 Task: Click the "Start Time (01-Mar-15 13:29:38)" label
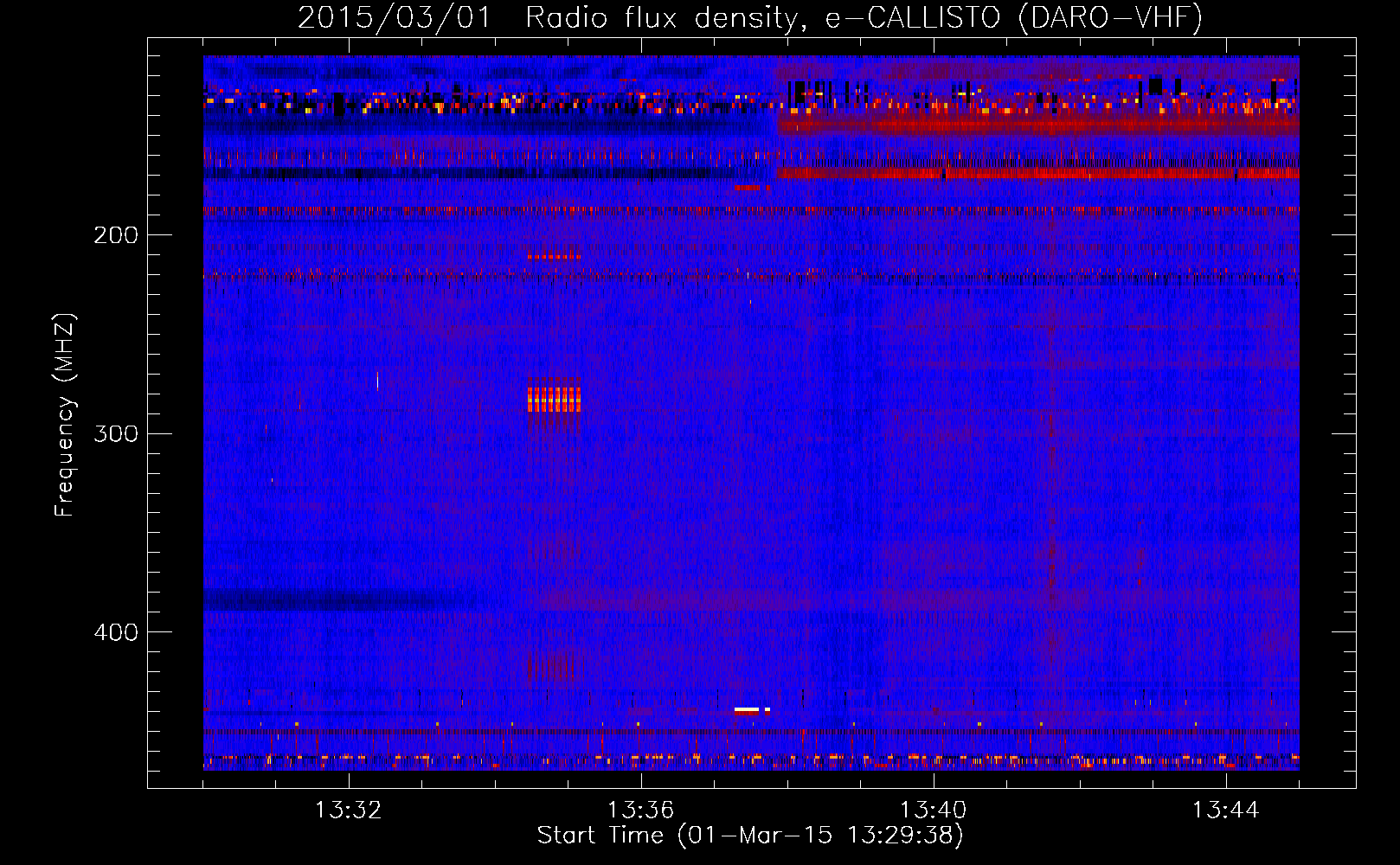pos(750,836)
